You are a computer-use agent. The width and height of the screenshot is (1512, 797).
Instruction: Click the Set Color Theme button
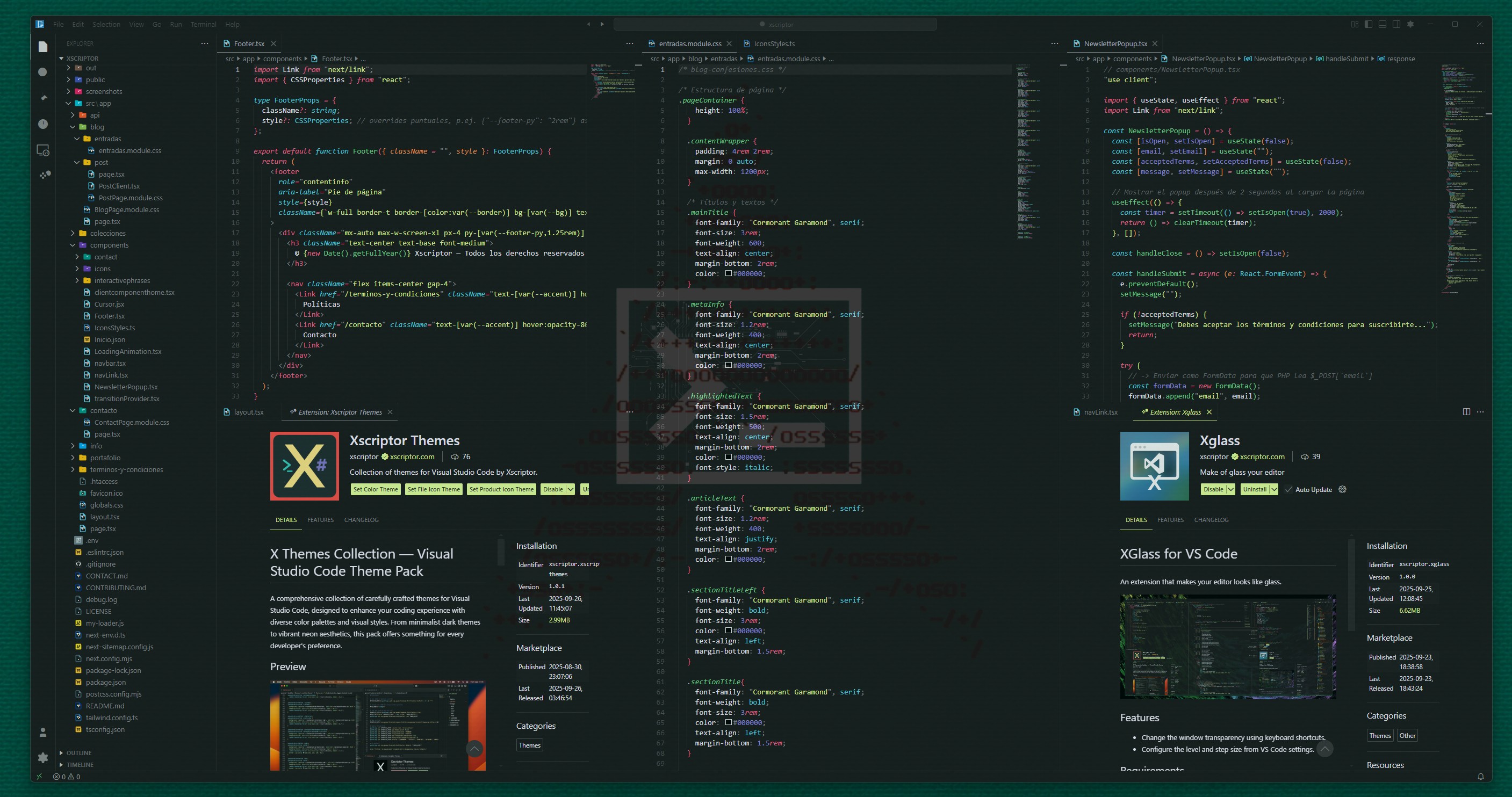click(x=375, y=489)
